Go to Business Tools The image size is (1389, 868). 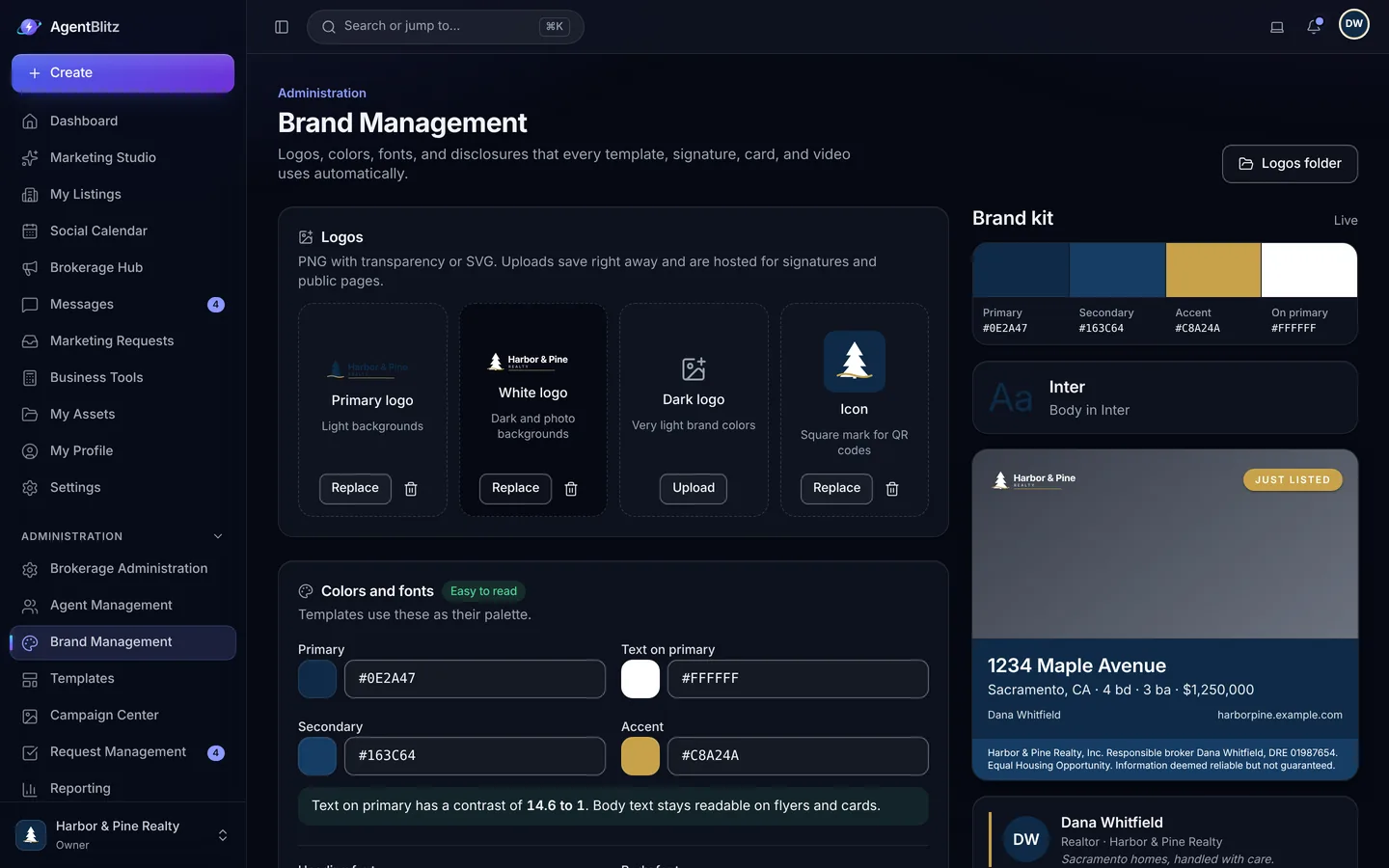pyautogui.click(x=123, y=378)
